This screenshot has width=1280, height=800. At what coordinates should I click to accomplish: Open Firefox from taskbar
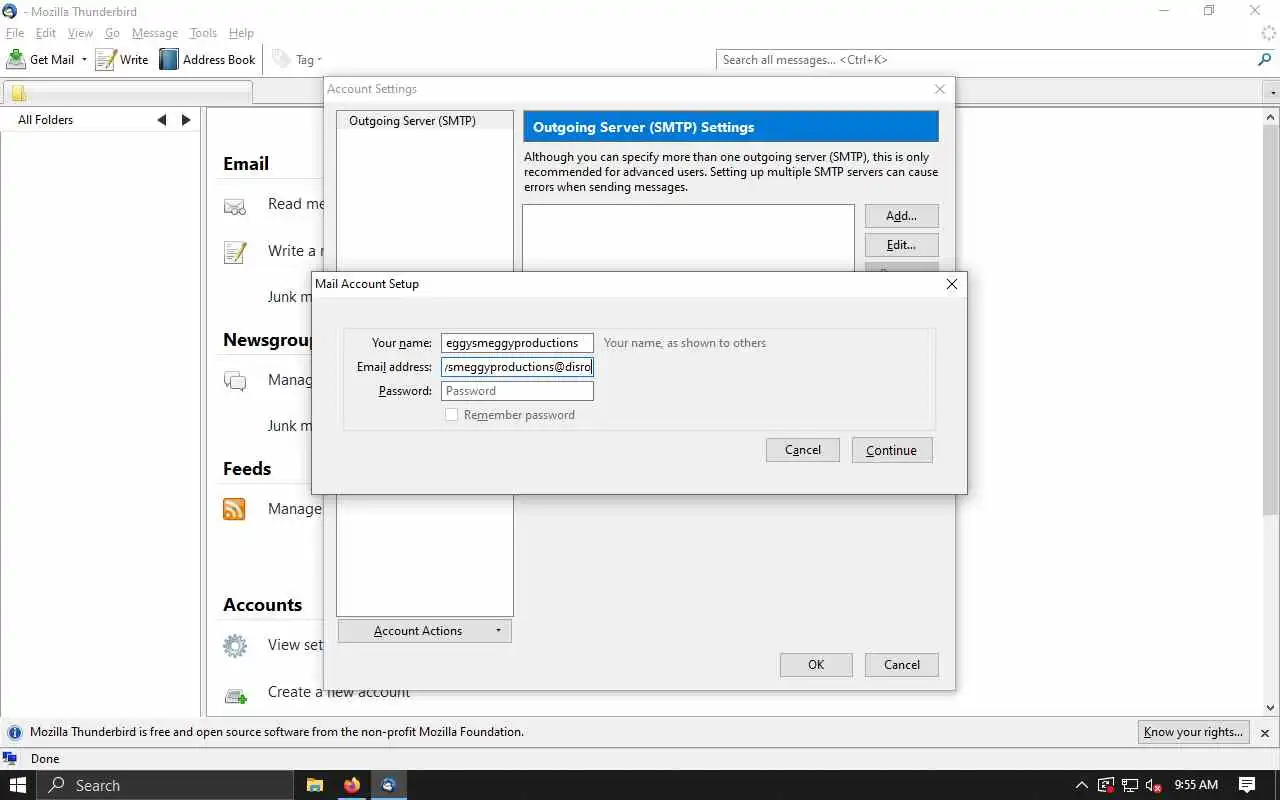coord(352,785)
